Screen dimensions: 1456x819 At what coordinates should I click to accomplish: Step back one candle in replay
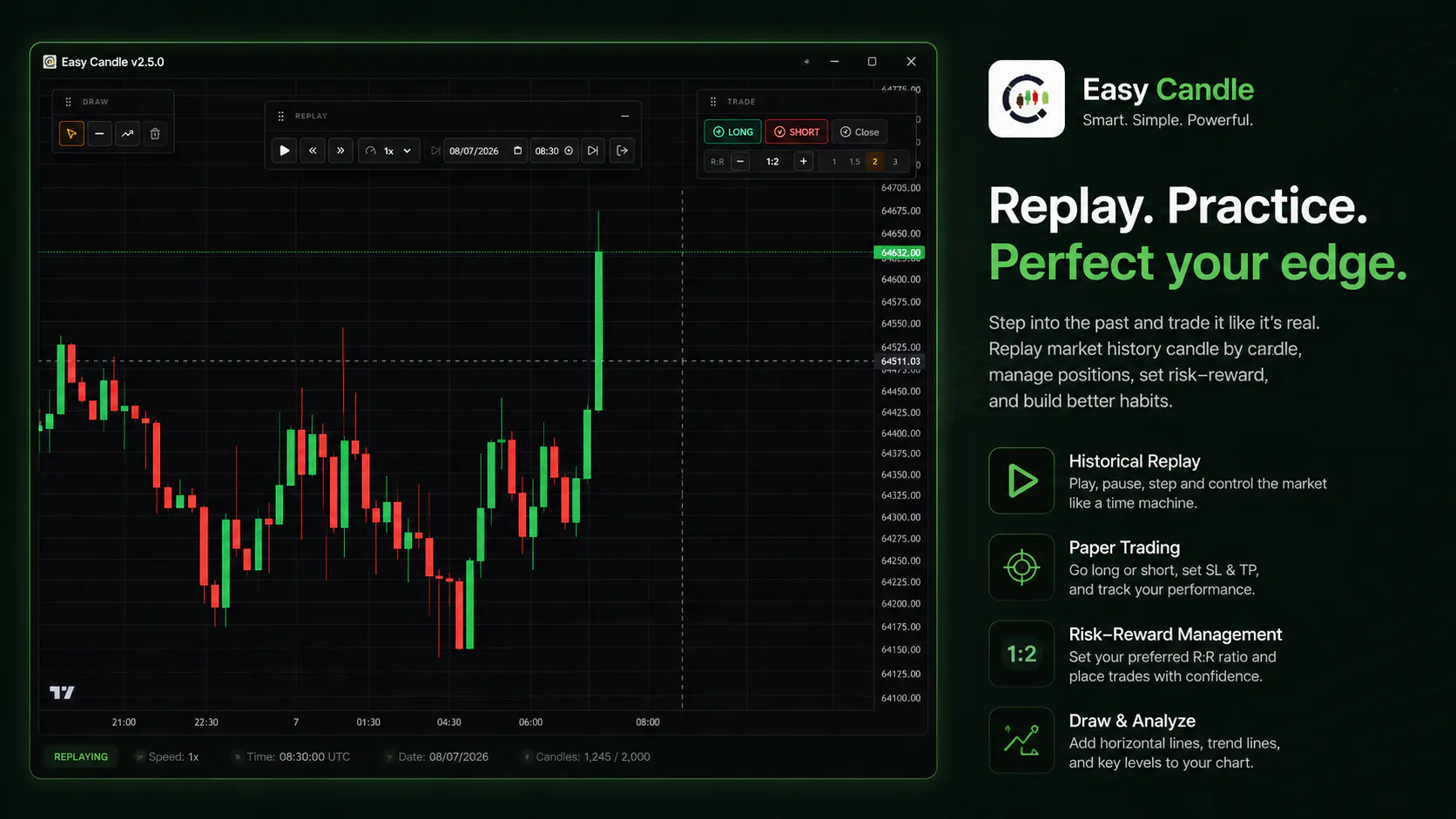(313, 151)
